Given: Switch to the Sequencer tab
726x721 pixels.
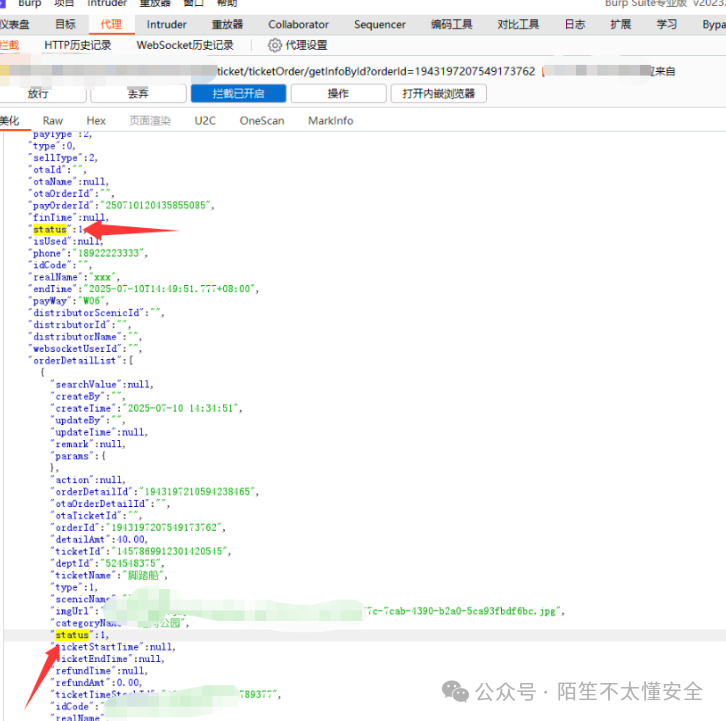Looking at the screenshot, I should pos(380,25).
